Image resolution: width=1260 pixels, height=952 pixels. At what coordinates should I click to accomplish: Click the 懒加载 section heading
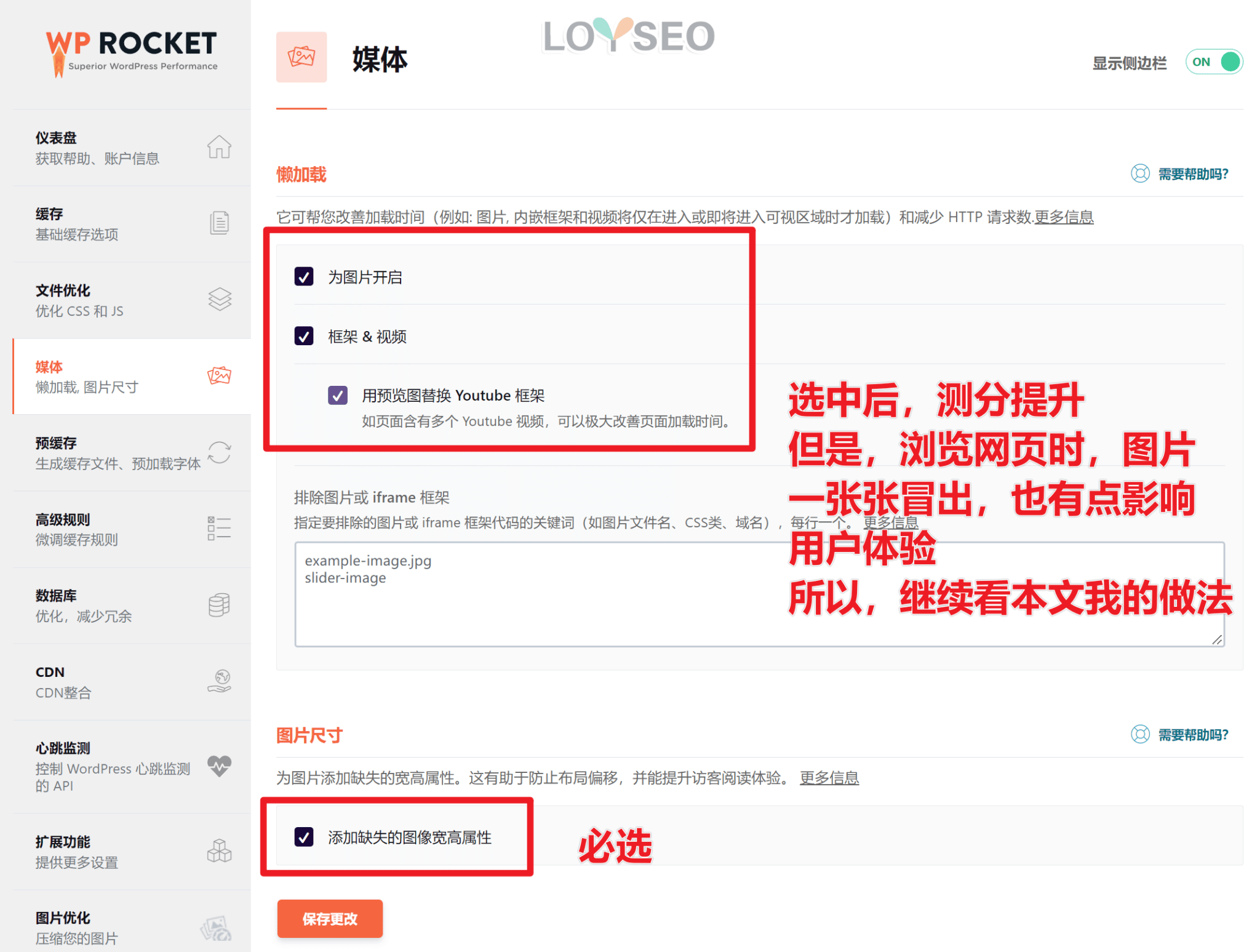[301, 175]
